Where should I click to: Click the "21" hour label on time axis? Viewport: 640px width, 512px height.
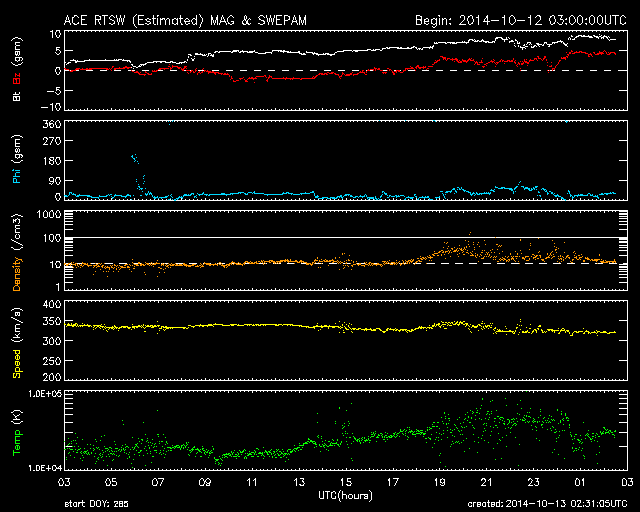pyautogui.click(x=487, y=482)
